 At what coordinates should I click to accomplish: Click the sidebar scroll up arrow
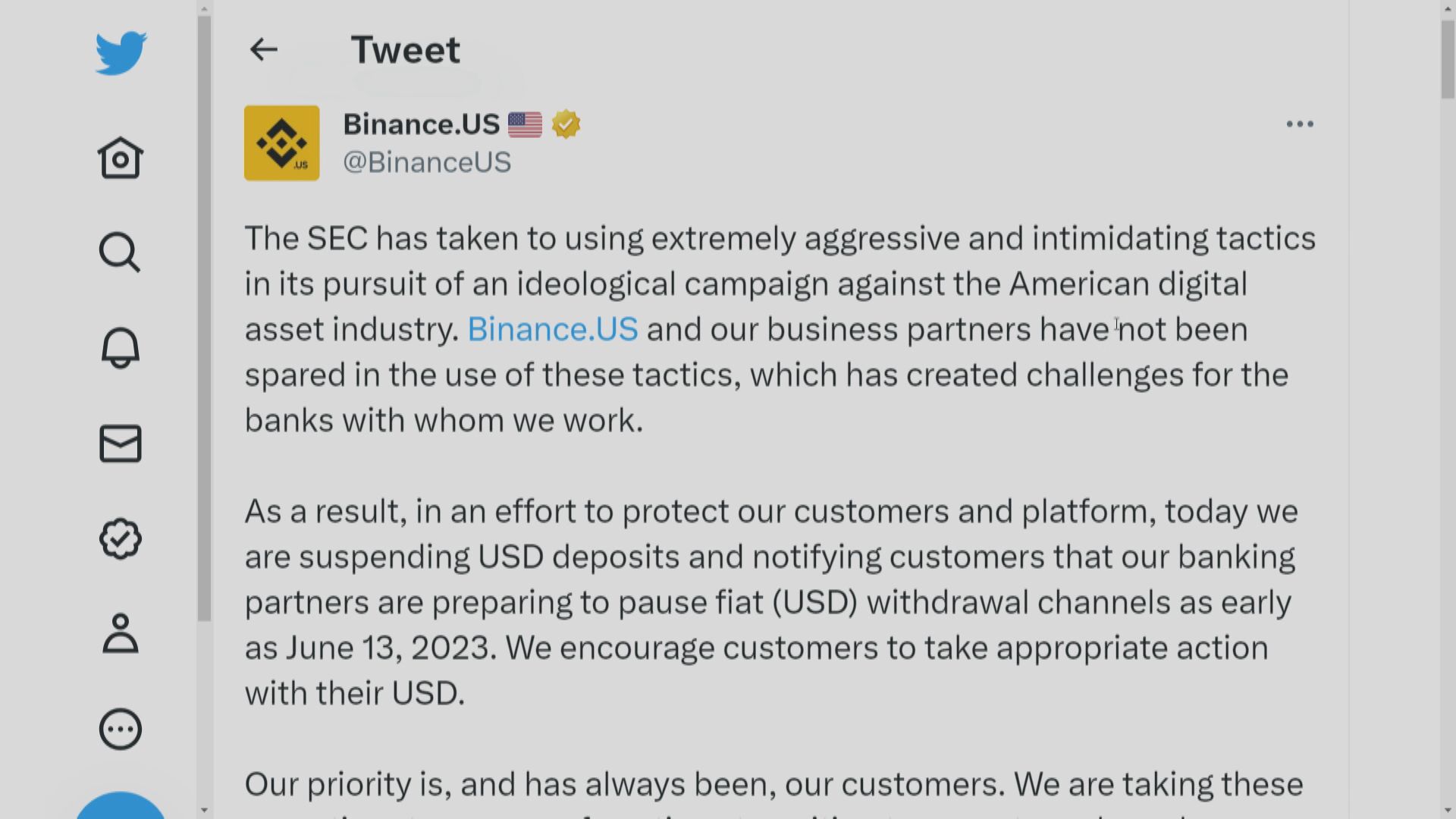204,9
